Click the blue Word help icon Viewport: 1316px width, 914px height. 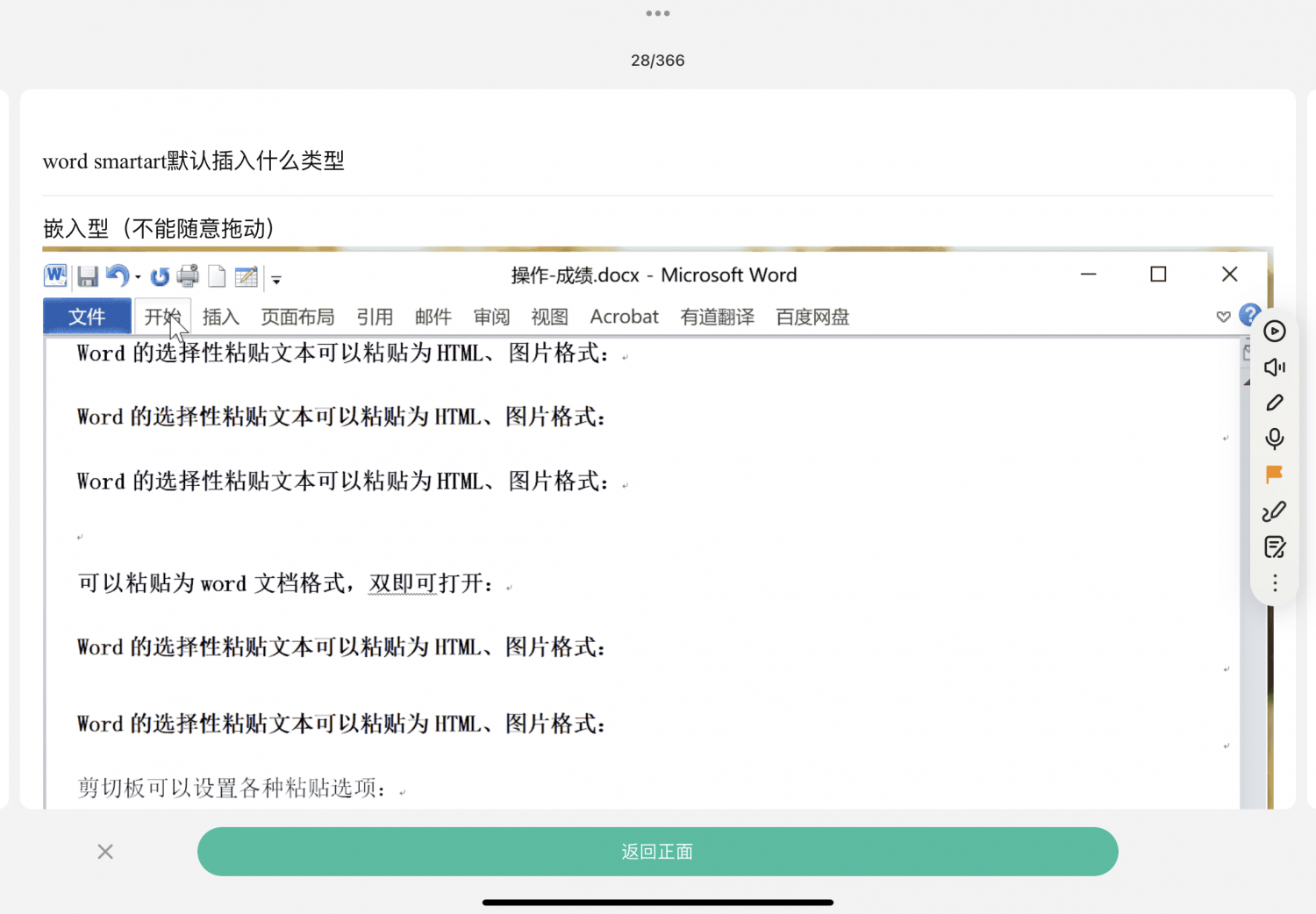point(1249,315)
